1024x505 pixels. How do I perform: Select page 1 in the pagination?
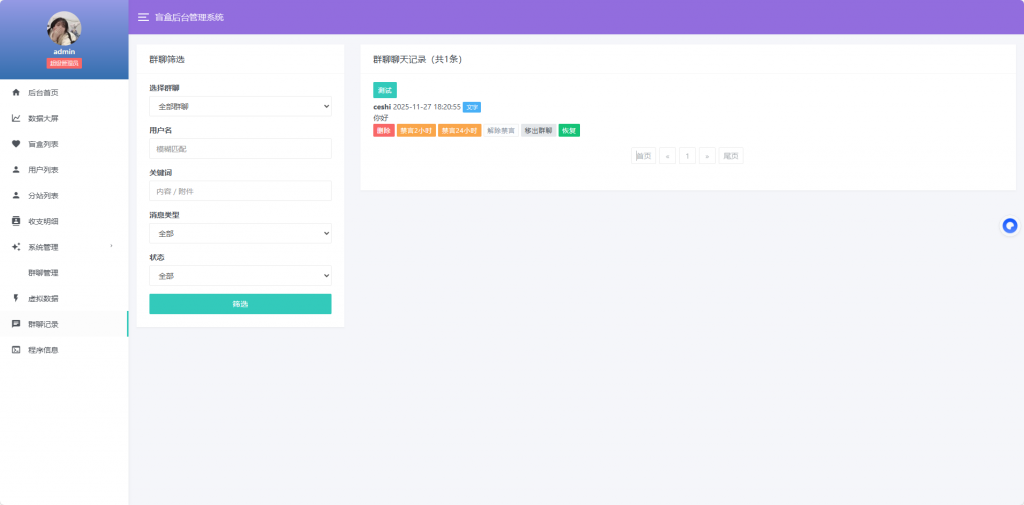[687, 156]
